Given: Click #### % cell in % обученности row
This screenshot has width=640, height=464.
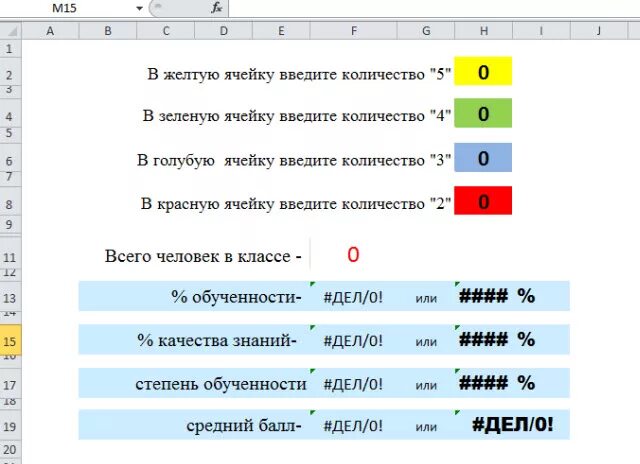Looking at the screenshot, I should (x=497, y=295).
